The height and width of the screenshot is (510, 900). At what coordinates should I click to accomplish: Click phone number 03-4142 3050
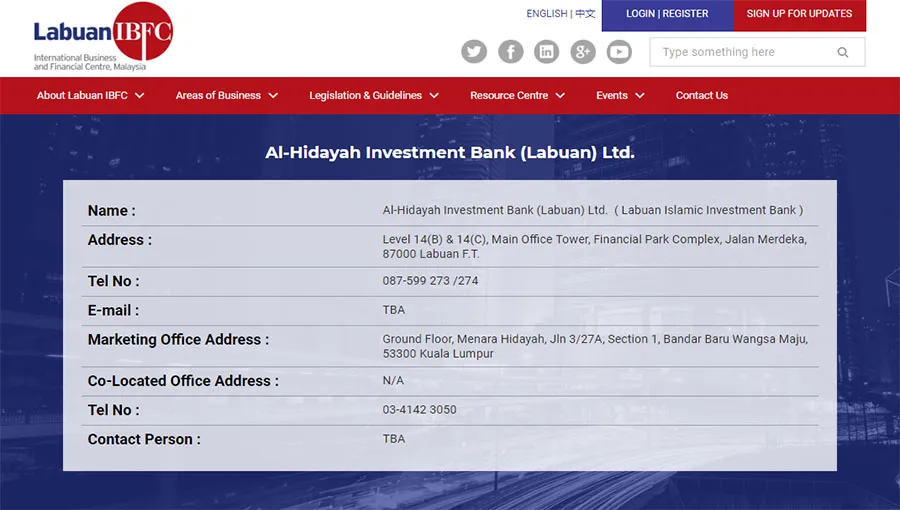pos(420,410)
